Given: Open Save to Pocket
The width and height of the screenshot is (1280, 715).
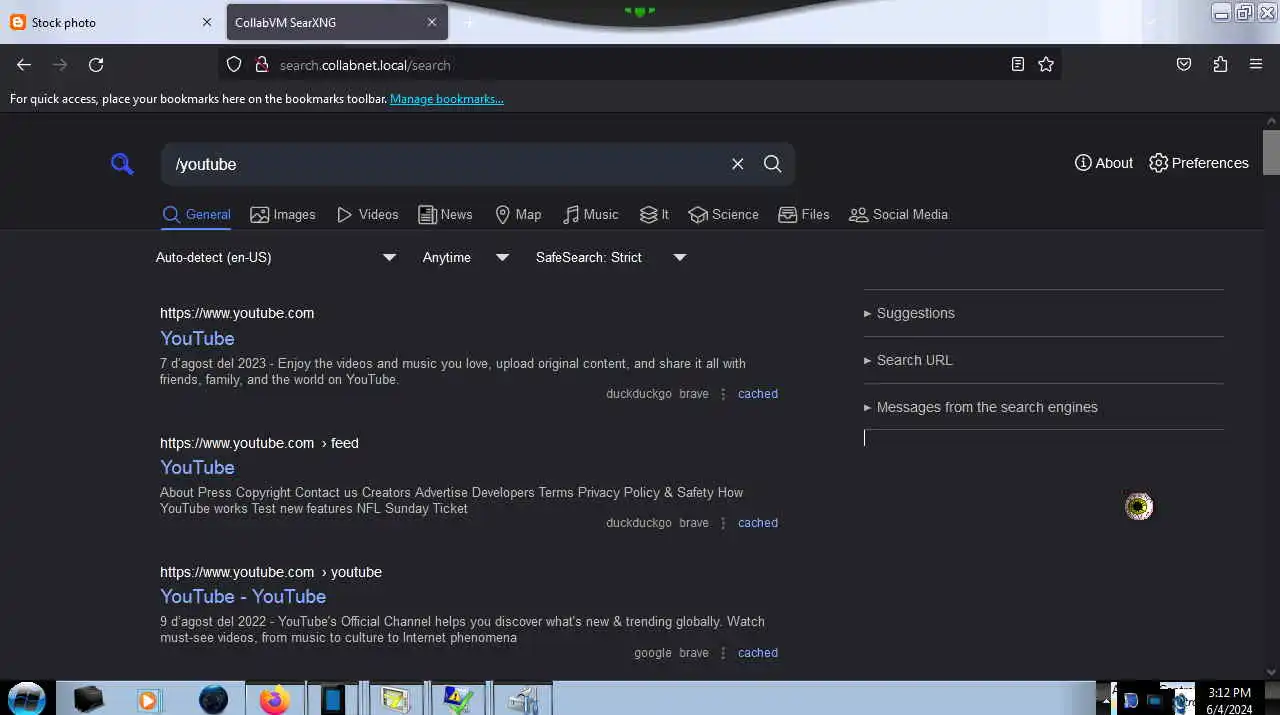Looking at the screenshot, I should pos(1184,64).
